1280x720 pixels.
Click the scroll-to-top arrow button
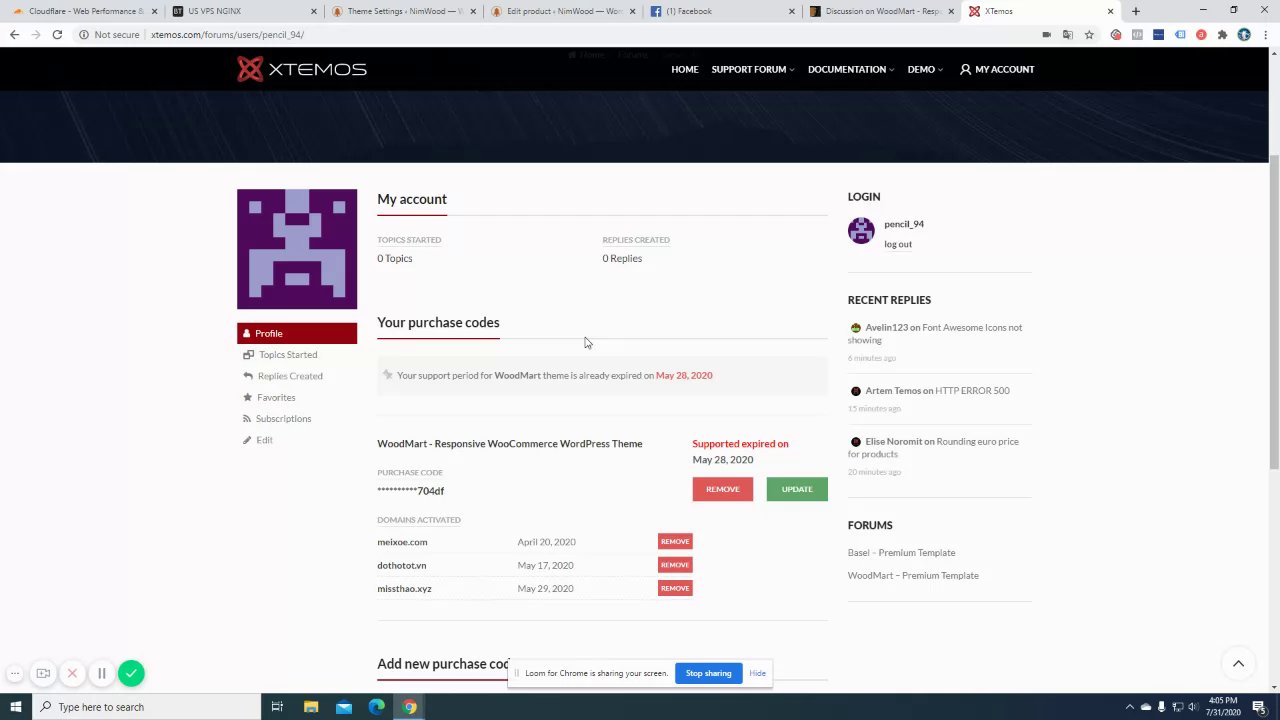[x=1238, y=663]
